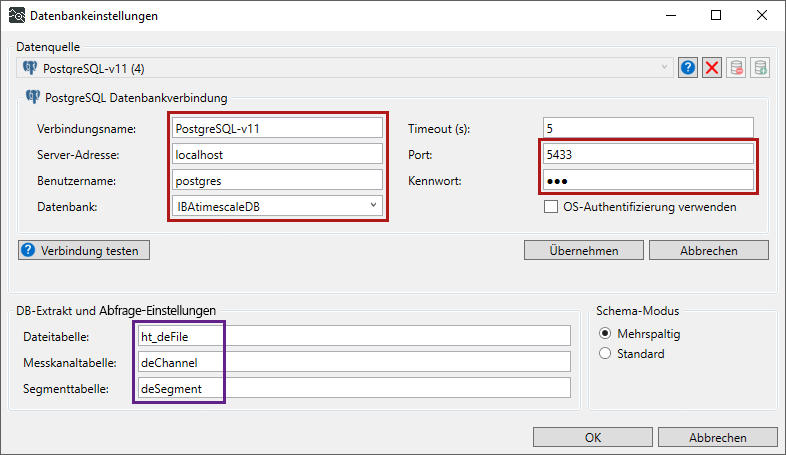Click into the Port field
Viewport: 786px width, 455px height.
click(646, 154)
